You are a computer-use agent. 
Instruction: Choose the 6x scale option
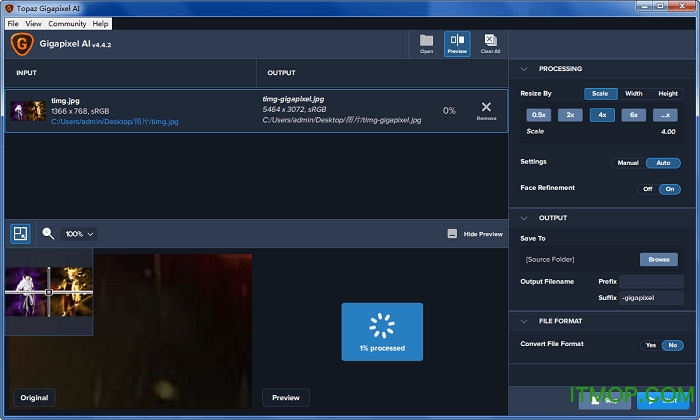click(633, 115)
